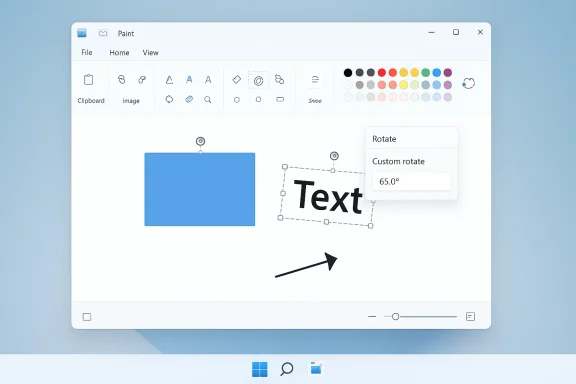Select the blue rectangle on the canvas
This screenshot has width=576, height=384.
(199, 189)
